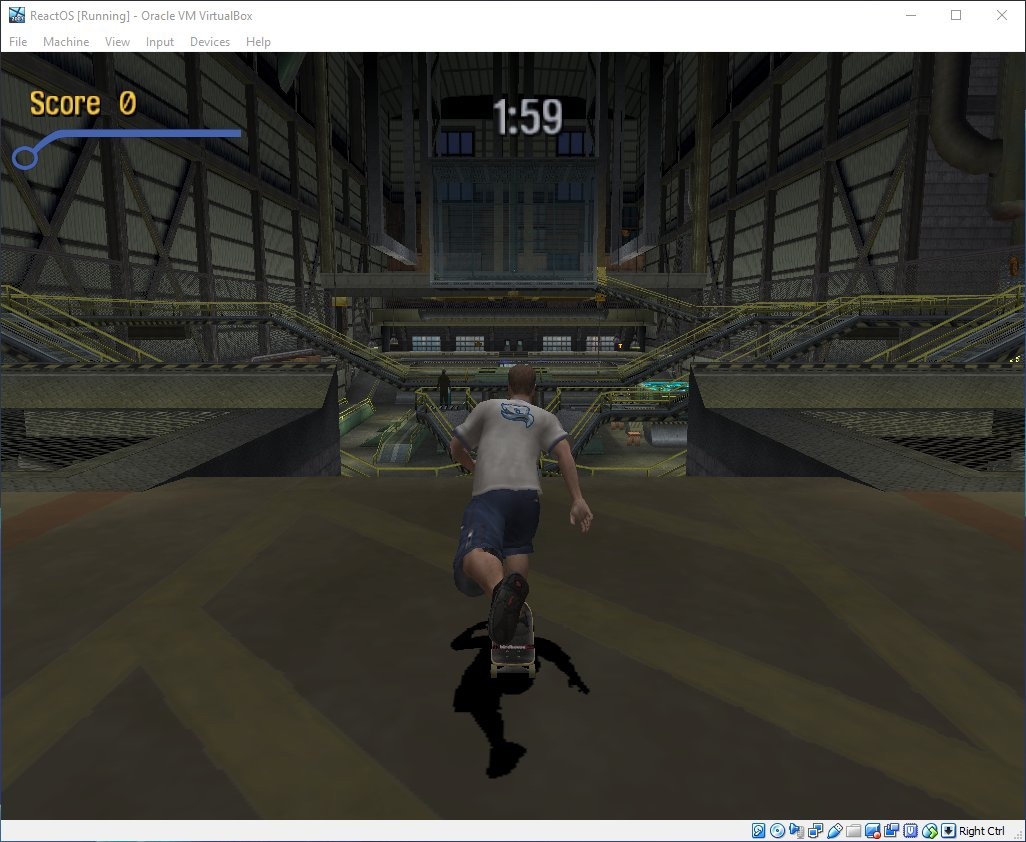Click the keyboard capture arrow icon
Screen dimensions: 1026x842
pyautogui.click(x=948, y=831)
